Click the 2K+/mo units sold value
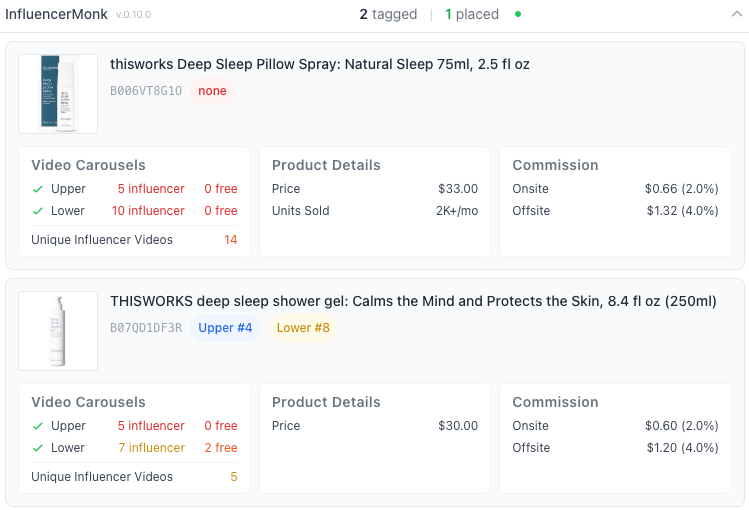Viewport: 749px width, 510px height. (457, 211)
